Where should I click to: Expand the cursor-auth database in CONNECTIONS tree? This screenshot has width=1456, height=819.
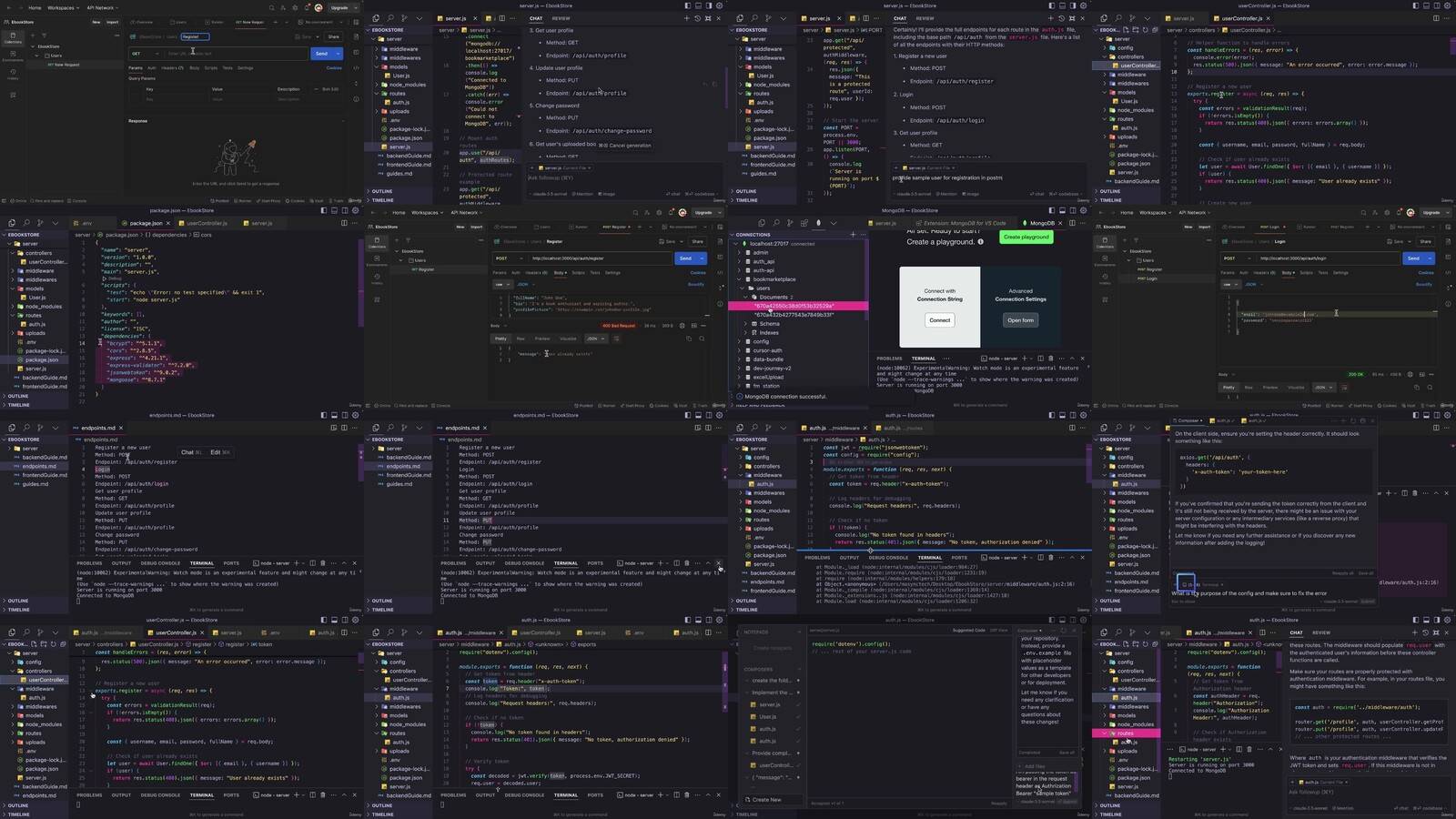tap(740, 350)
